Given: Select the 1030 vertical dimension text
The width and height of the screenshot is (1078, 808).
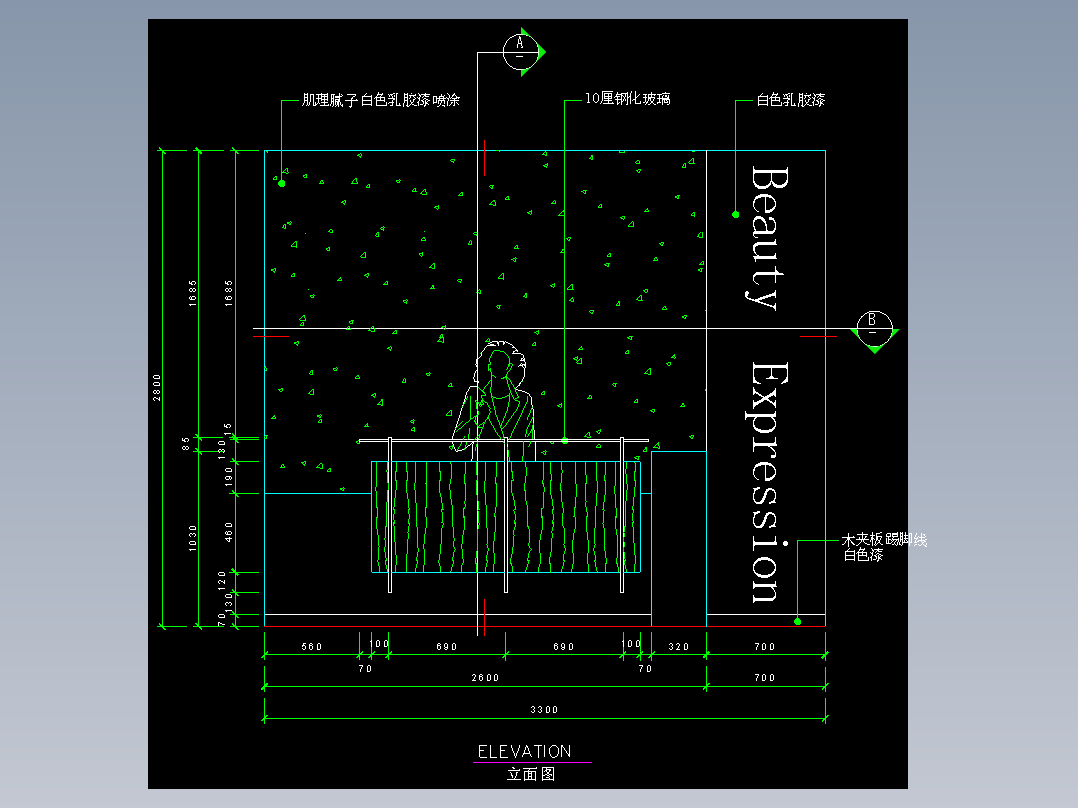Looking at the screenshot, I should (x=192, y=538).
